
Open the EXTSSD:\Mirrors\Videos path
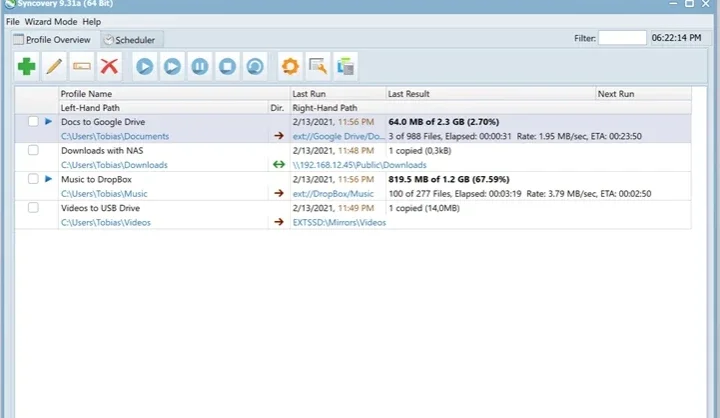pyautogui.click(x=339, y=222)
